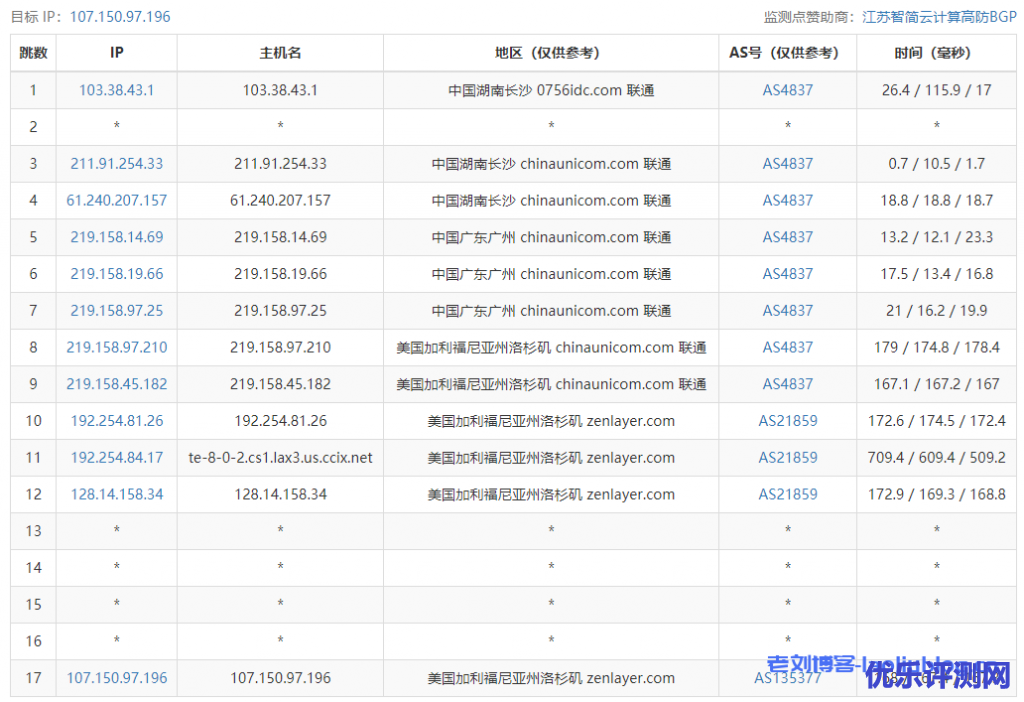Click IP link 103.38.43.1 in hop 1

click(116, 90)
